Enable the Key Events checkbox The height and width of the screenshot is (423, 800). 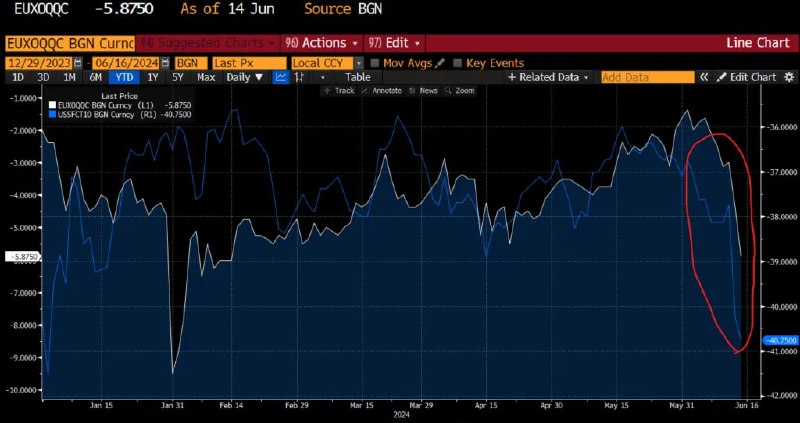pyautogui.click(x=457, y=63)
